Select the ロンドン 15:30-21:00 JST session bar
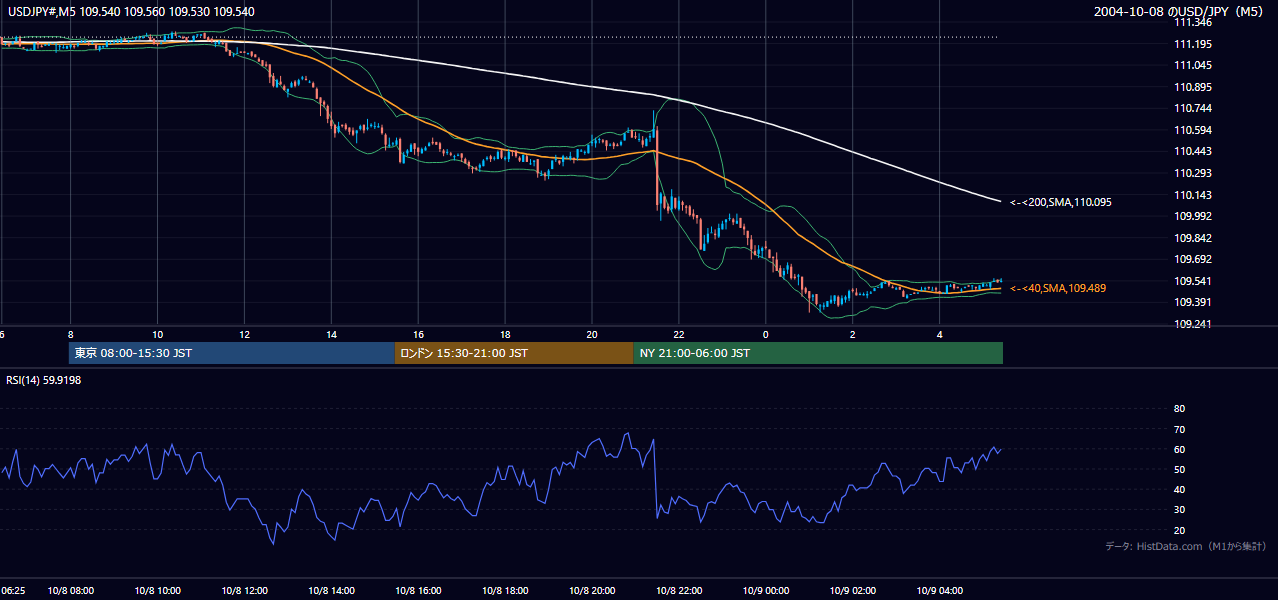Image resolution: width=1278 pixels, height=600 pixels. (514, 353)
